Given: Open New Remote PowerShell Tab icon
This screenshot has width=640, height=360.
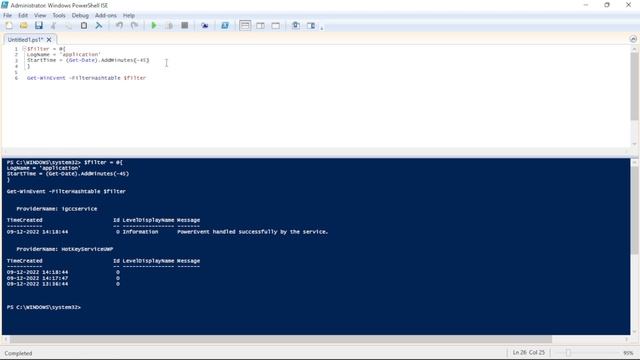Looking at the screenshot, I should [x=204, y=25].
